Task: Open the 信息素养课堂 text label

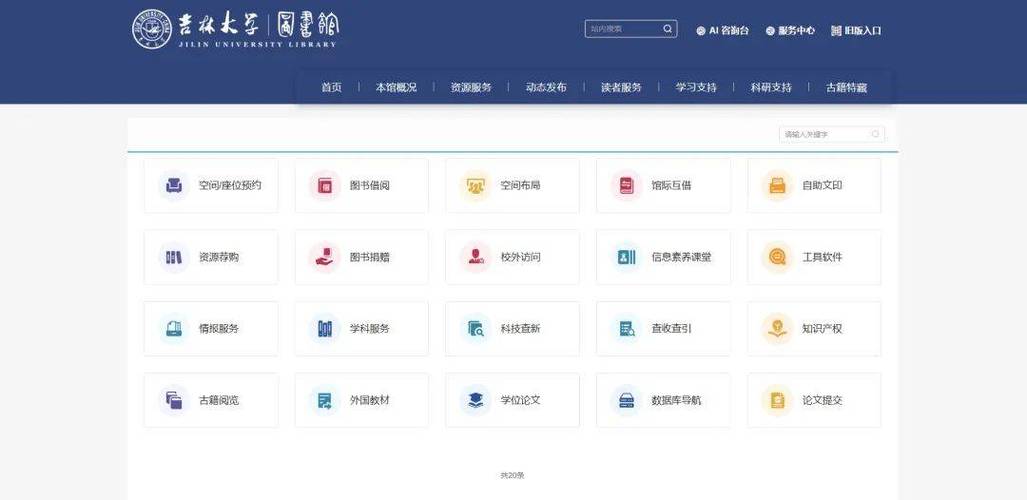Action: (681, 258)
